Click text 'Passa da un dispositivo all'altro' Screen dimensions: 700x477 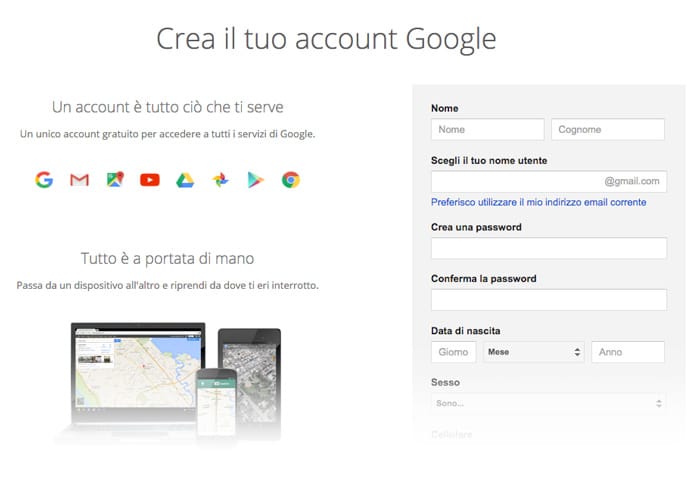pyautogui.click(x=88, y=285)
